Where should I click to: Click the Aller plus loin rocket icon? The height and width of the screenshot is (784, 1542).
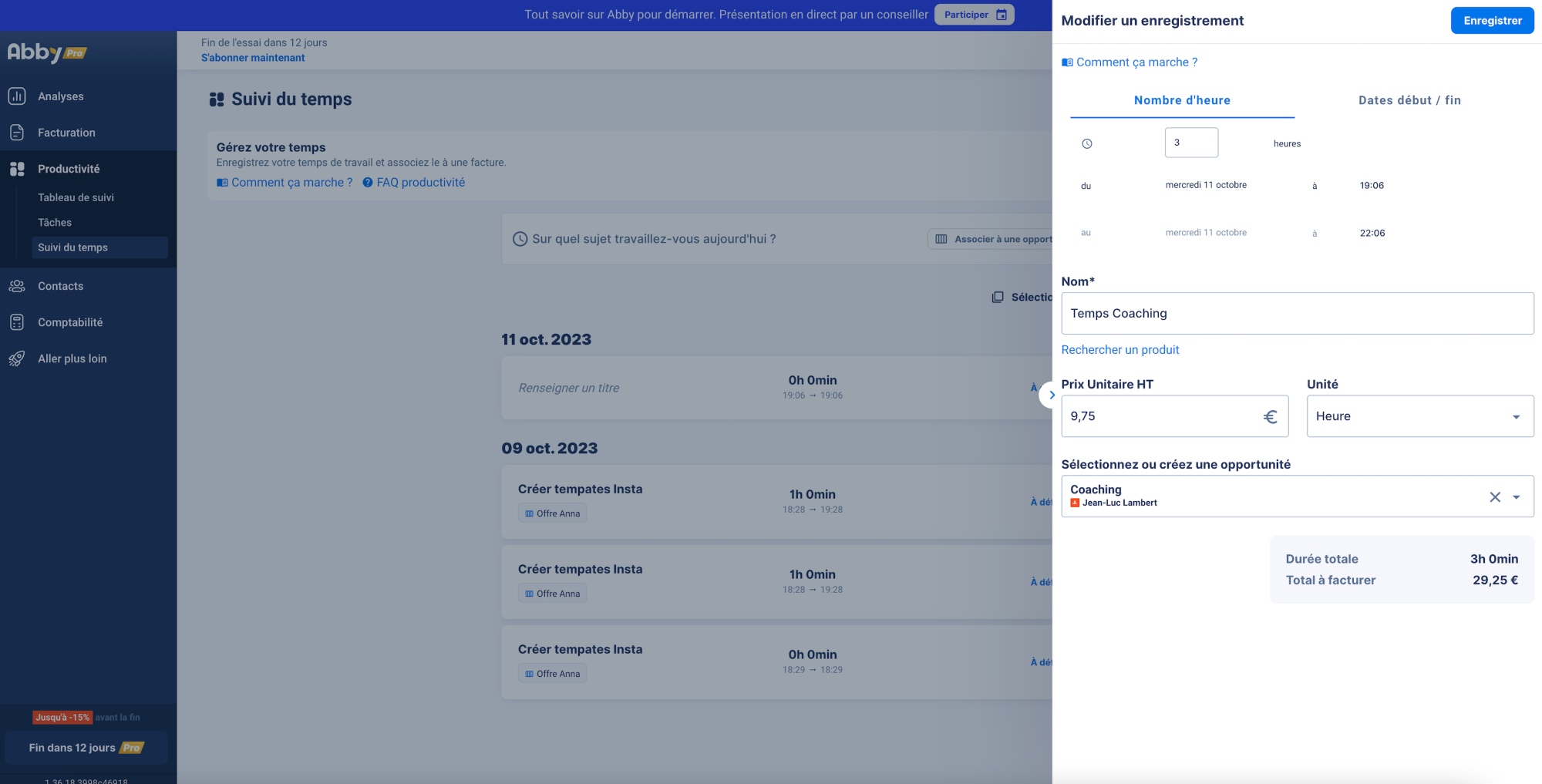tap(17, 358)
